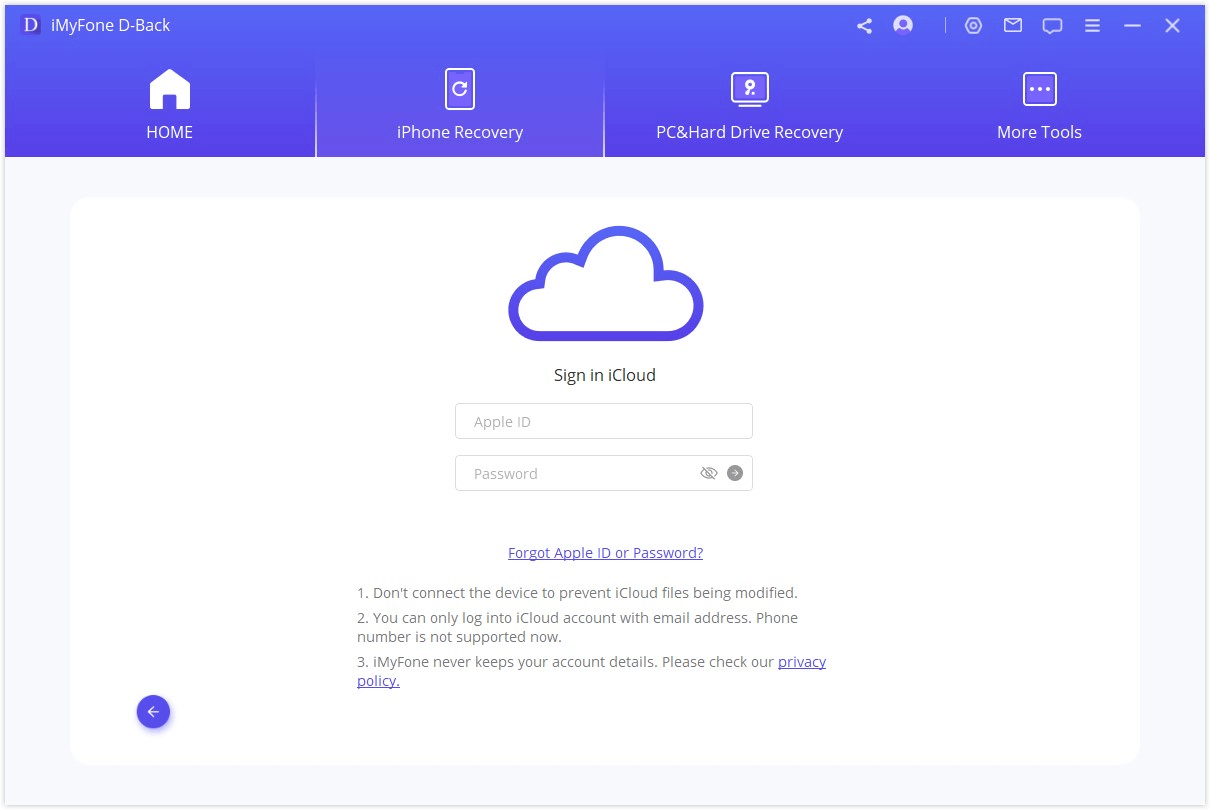Image resolution: width=1210 pixels, height=810 pixels.
Task: Open Forgot Apple ID or Password link
Action: tap(605, 553)
